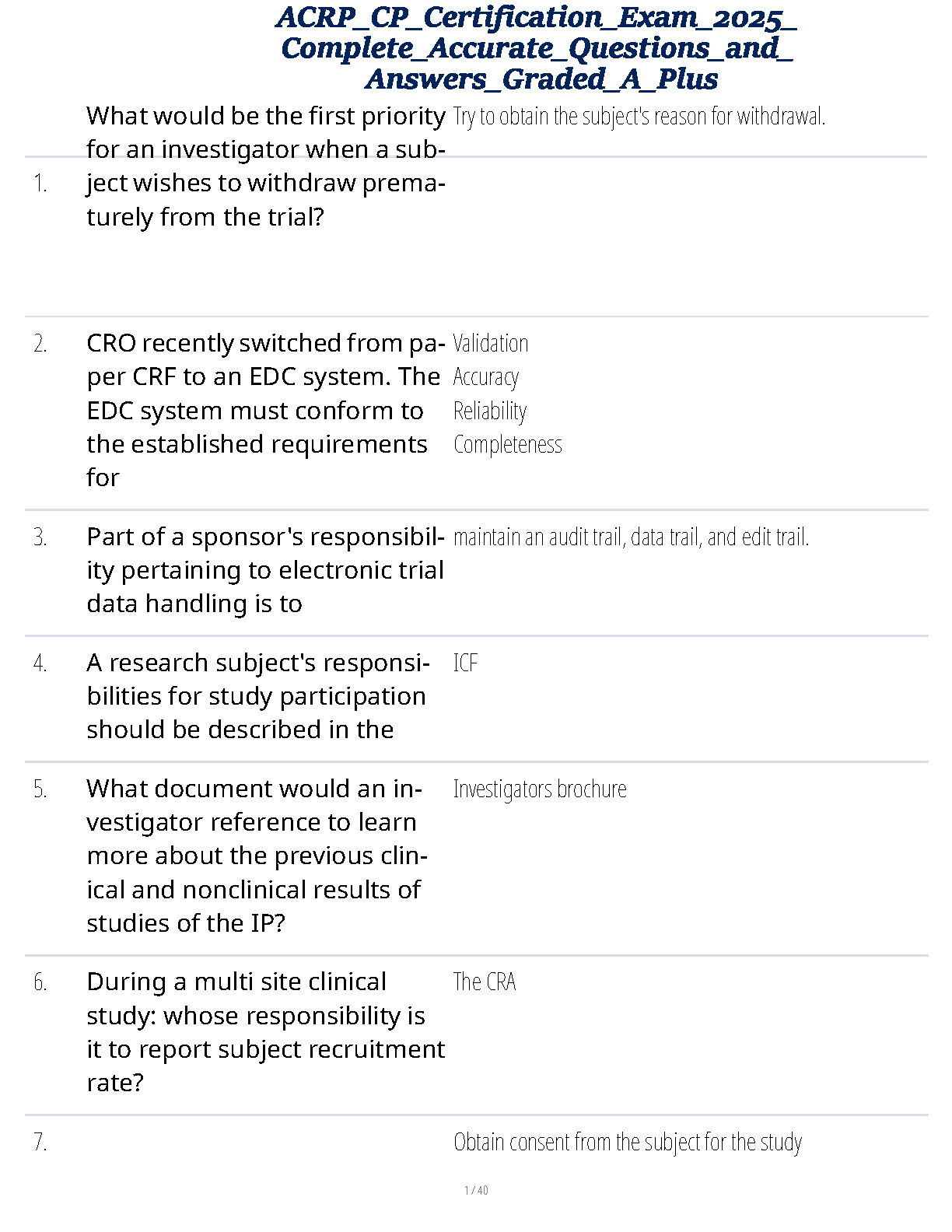This screenshot has width=952, height=1232.
Task: Click the question about reporting subject recruitment rate
Action: (265, 1032)
